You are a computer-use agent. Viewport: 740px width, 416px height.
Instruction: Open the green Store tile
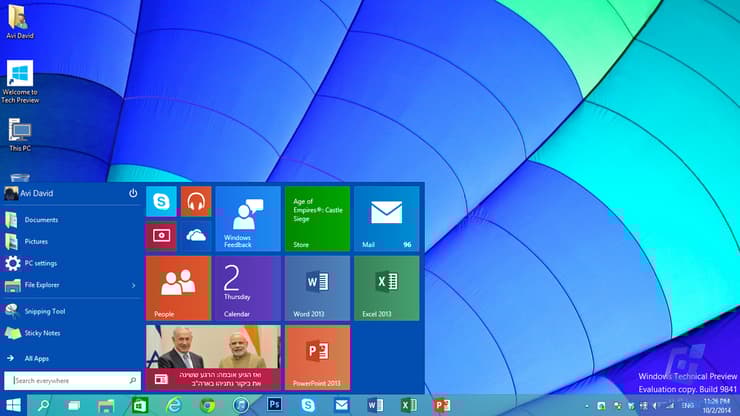(317, 219)
